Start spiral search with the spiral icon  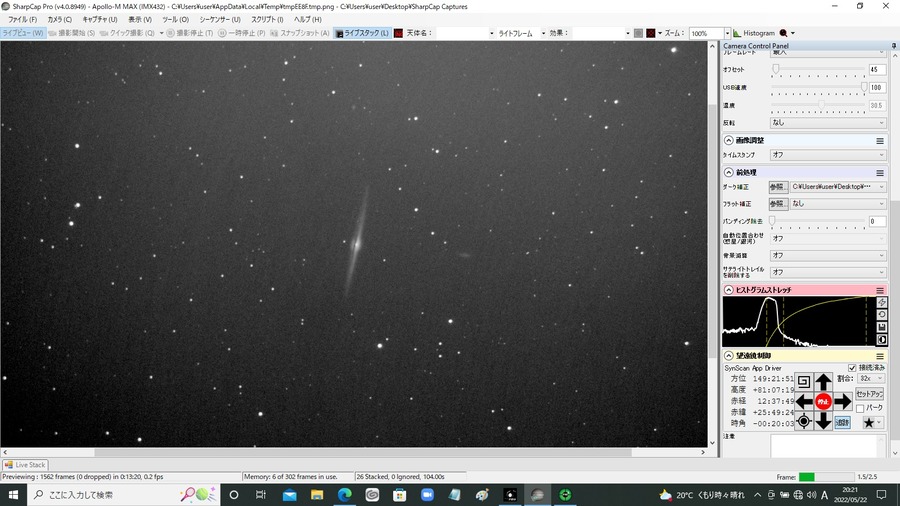804,382
